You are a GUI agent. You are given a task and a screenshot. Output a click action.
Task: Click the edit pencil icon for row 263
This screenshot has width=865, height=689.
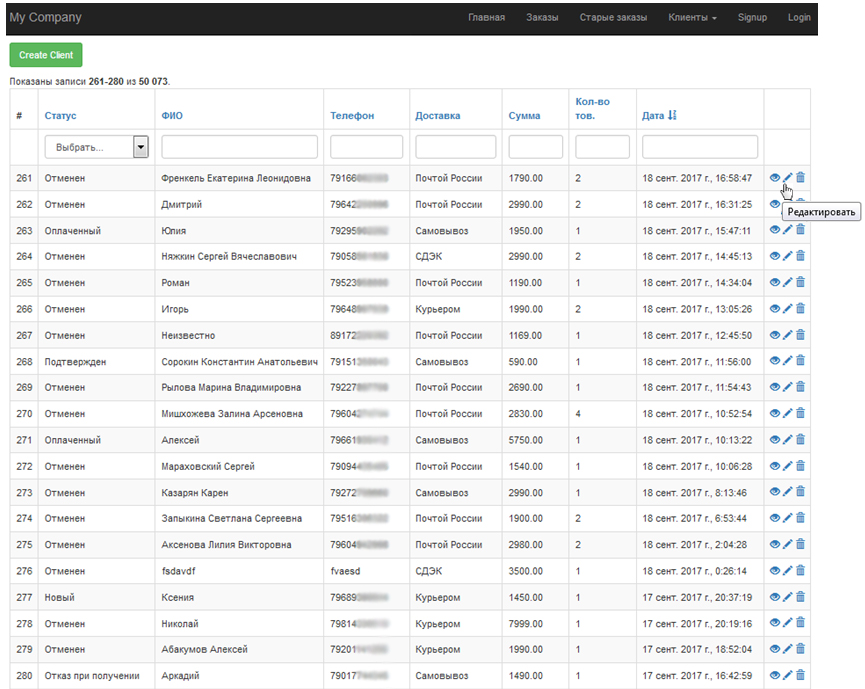tap(788, 230)
